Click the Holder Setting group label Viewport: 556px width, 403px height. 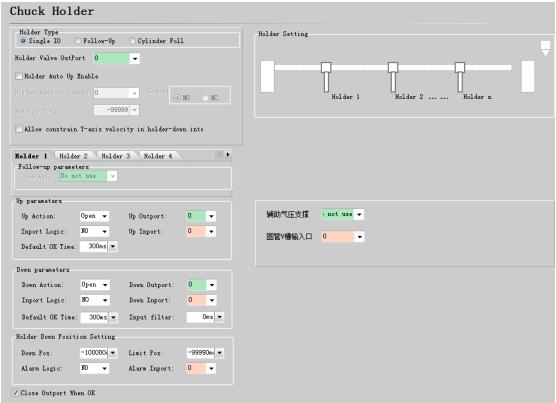pos(283,34)
